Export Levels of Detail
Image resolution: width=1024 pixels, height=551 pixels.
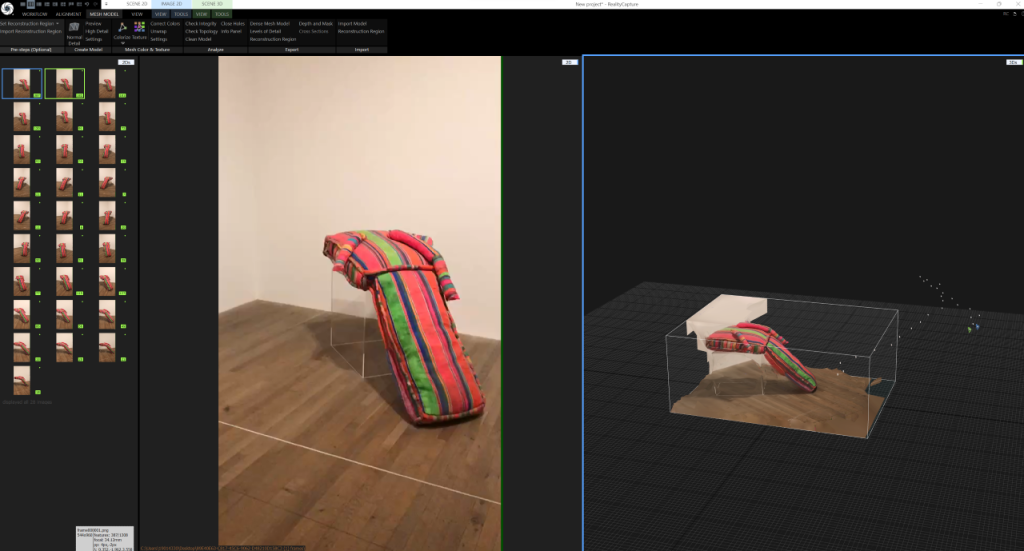coord(265,31)
